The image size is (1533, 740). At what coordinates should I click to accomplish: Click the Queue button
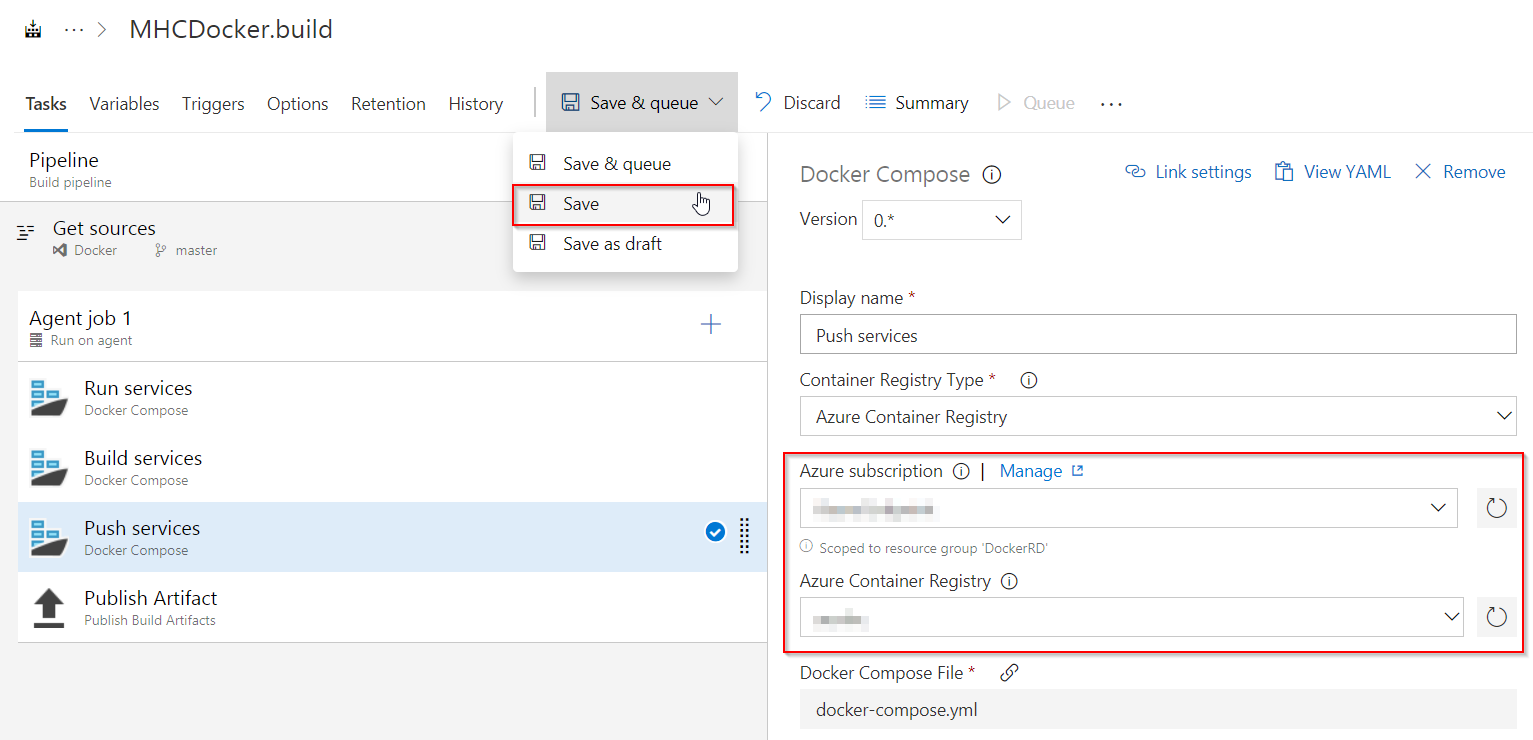pyautogui.click(x=1036, y=102)
